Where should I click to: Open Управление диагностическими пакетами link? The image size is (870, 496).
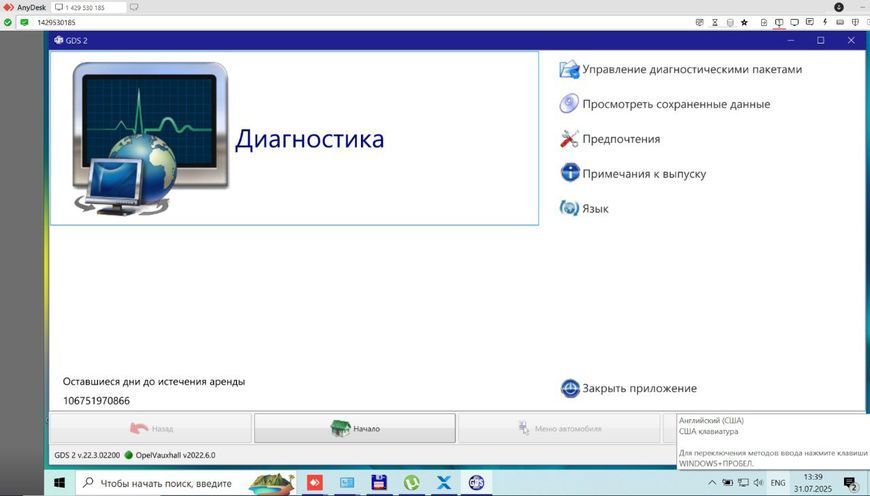692,69
